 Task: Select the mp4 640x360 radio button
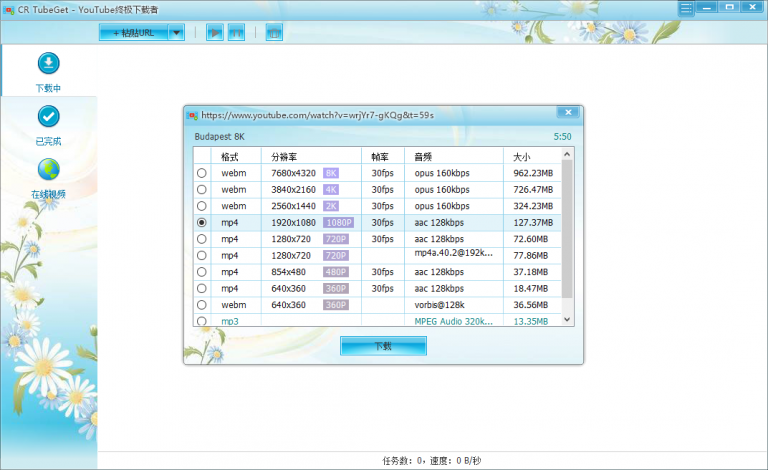tap(201, 288)
